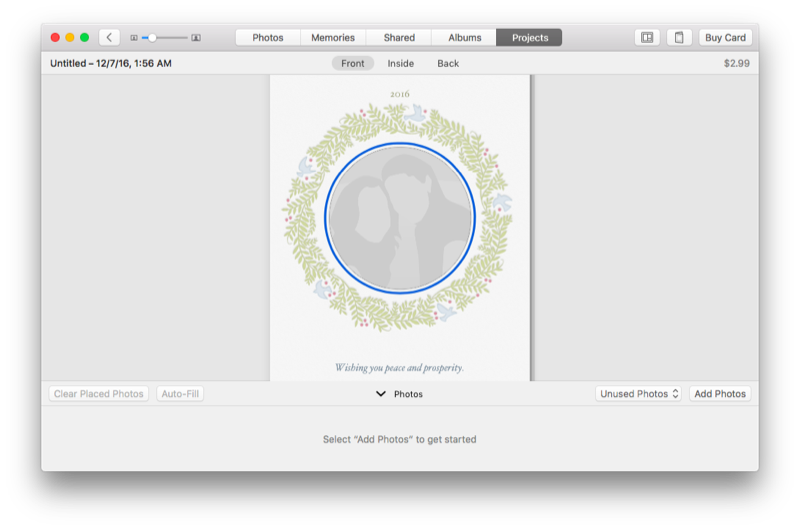
Task: Select the Front card view
Action: tap(353, 63)
